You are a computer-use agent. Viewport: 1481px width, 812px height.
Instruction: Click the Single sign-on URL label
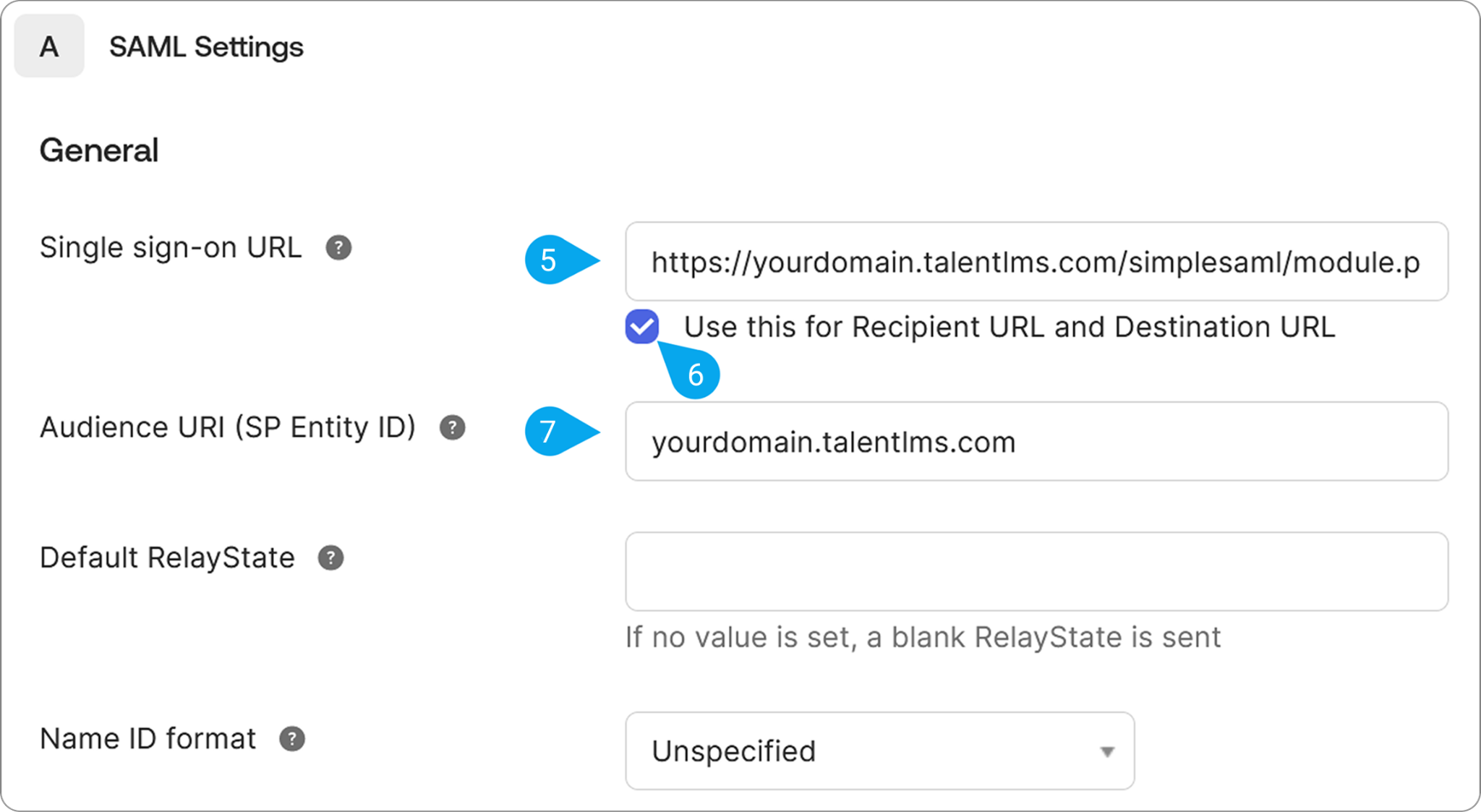(x=171, y=248)
